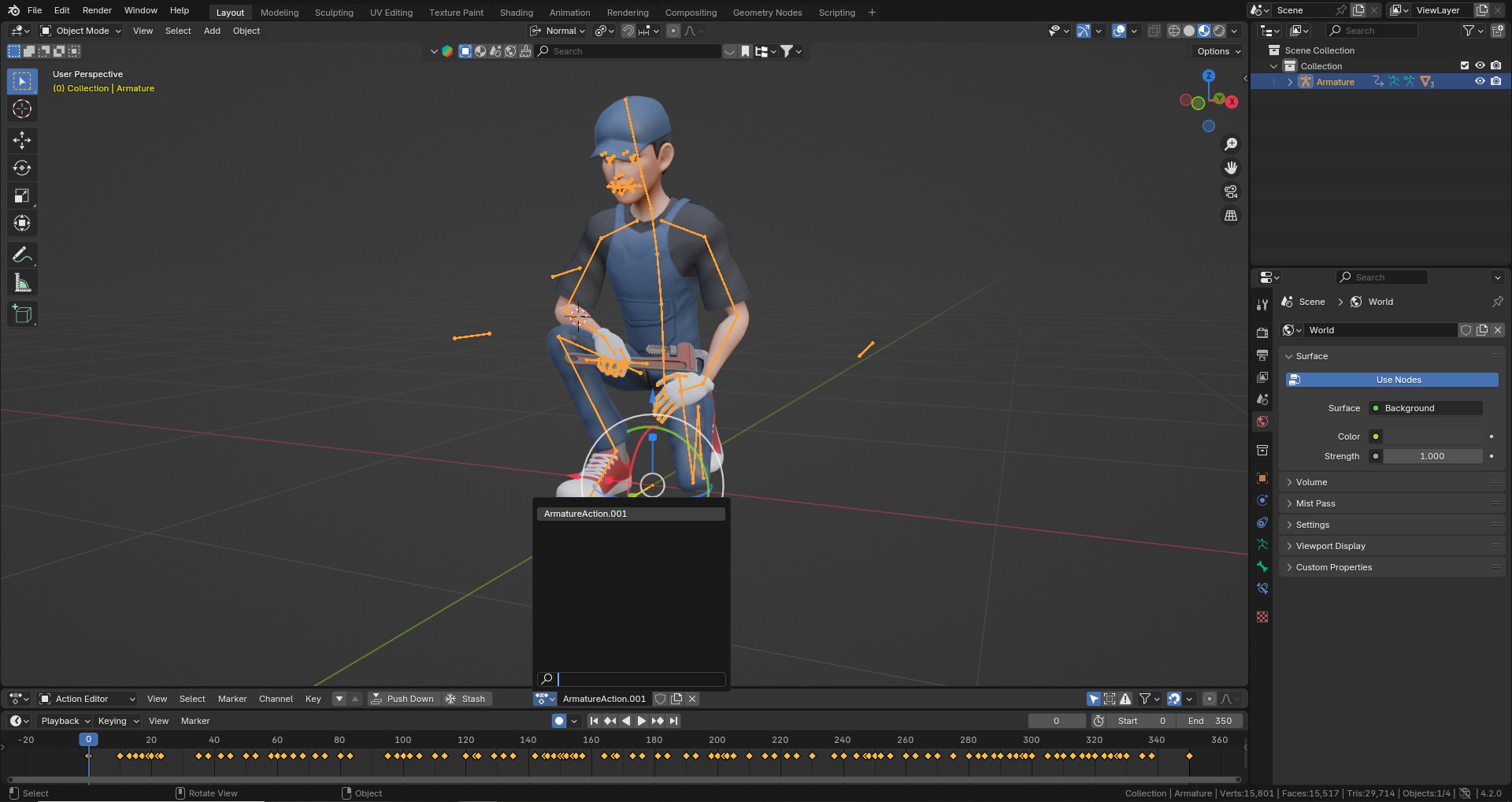
Task: Open the File menu
Action: (x=35, y=10)
